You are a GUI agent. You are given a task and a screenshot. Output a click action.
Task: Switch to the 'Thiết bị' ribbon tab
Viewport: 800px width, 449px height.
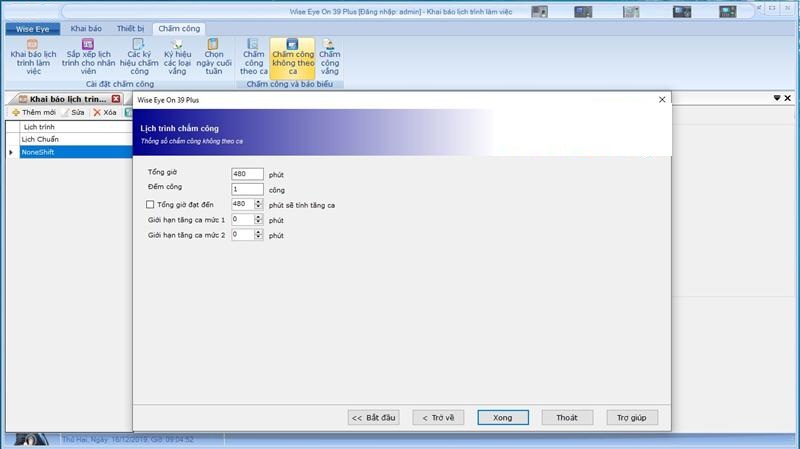[130, 28]
